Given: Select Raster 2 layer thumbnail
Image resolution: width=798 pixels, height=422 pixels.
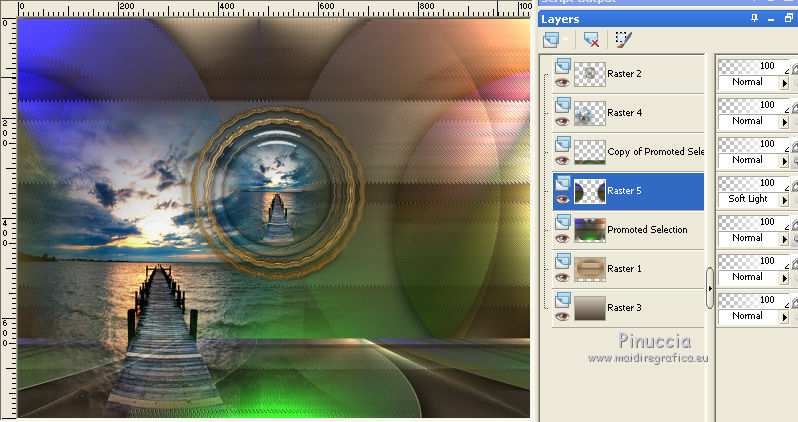Looking at the screenshot, I should [x=590, y=74].
